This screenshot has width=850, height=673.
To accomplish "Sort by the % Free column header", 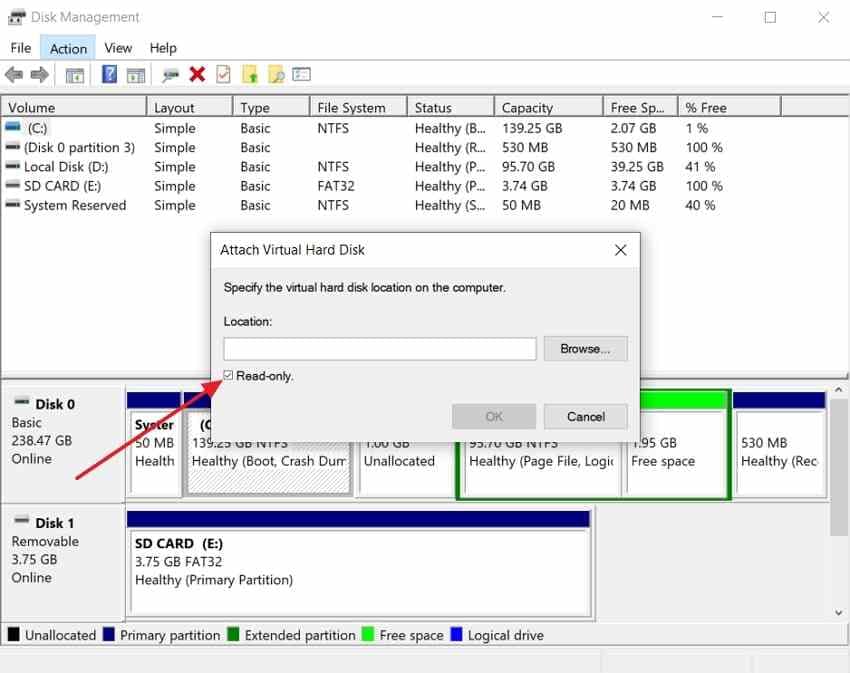I will click(x=730, y=107).
